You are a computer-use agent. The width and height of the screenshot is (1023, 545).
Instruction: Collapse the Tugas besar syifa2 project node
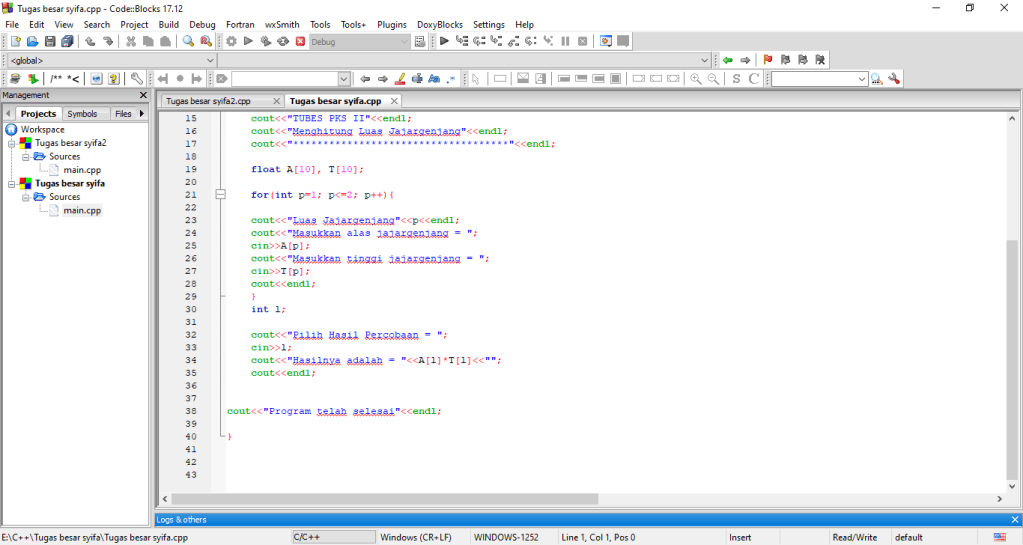pyautogui.click(x=13, y=143)
